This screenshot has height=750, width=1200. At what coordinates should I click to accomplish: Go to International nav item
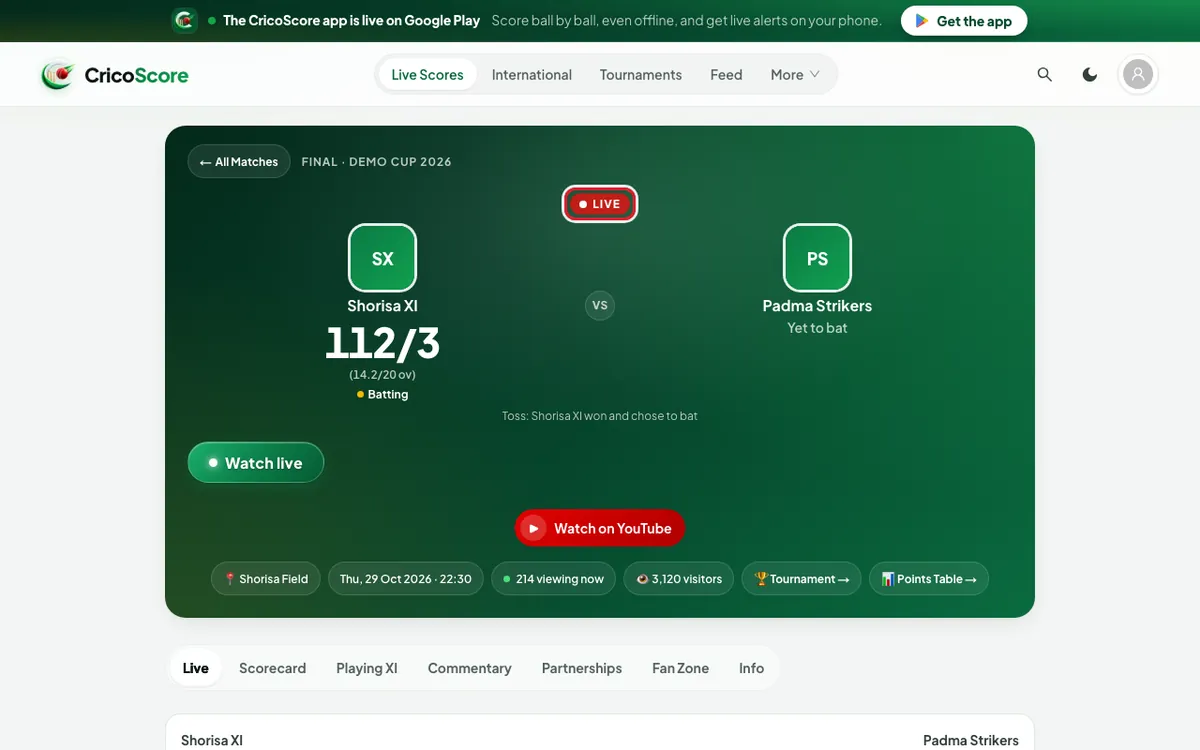tap(532, 75)
